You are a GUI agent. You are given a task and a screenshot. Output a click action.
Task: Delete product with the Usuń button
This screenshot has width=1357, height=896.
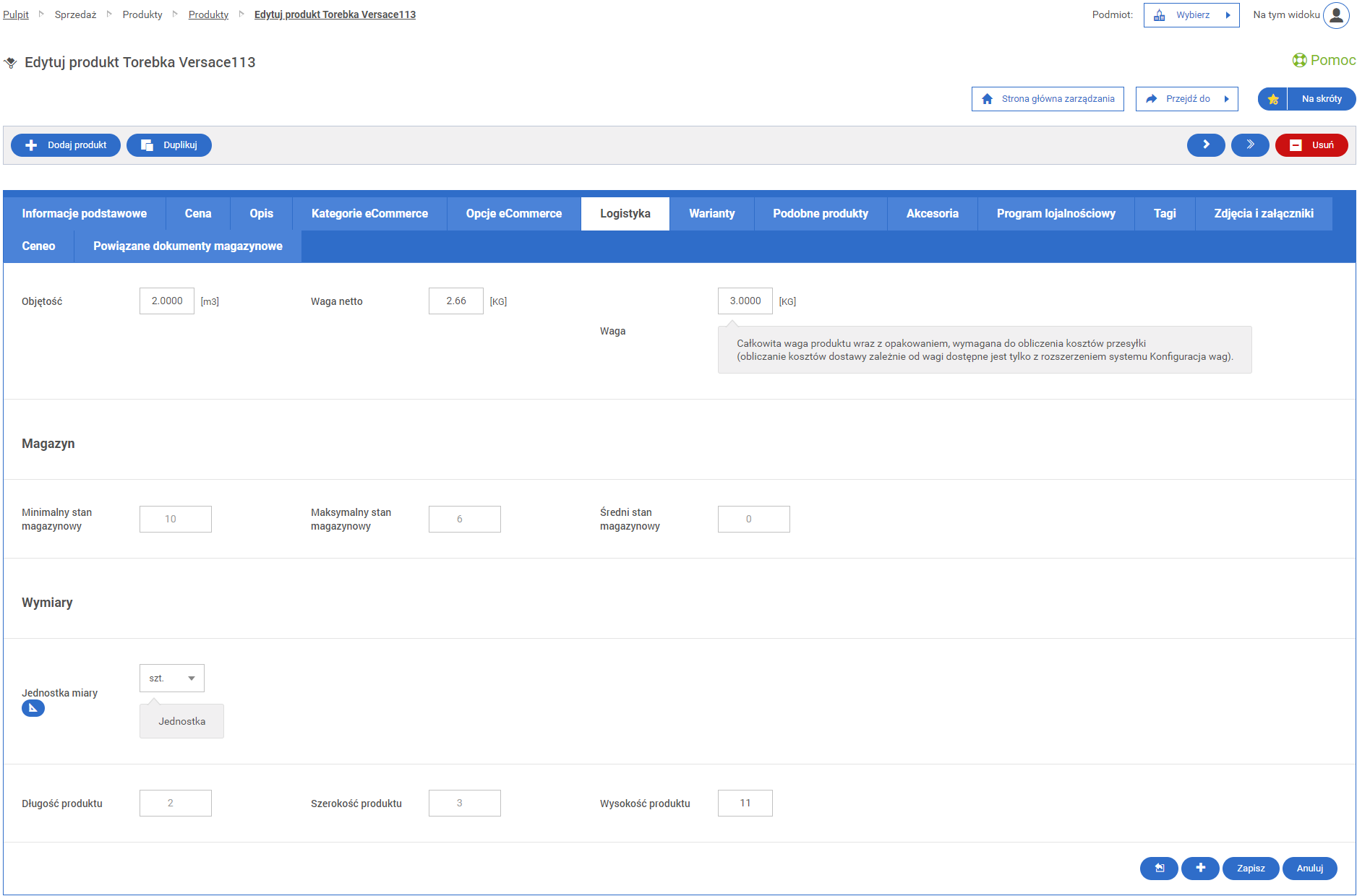click(x=1311, y=145)
